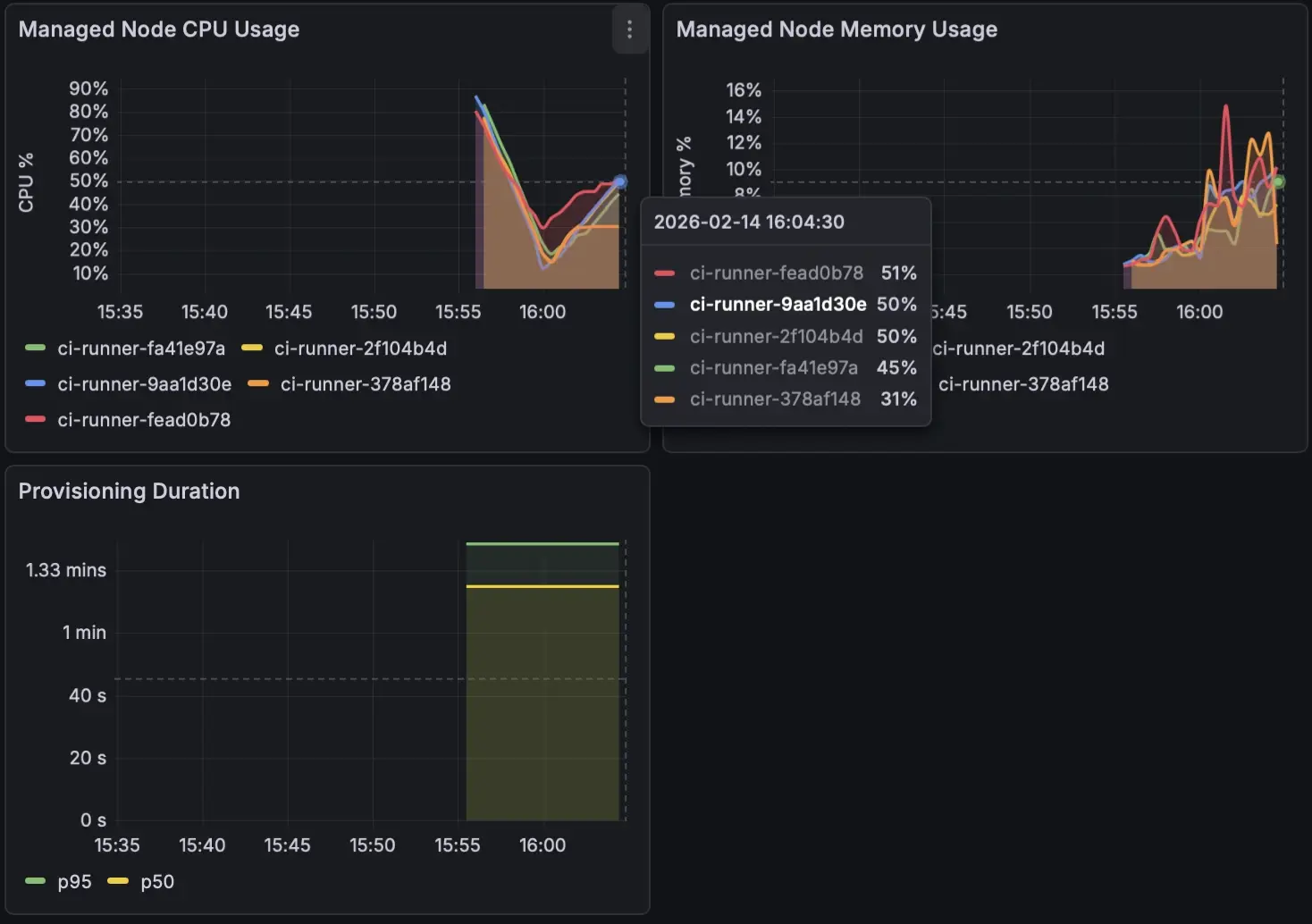The height and width of the screenshot is (924, 1312).
Task: Toggle the p50 series in Provisioning legend
Action: 157,882
